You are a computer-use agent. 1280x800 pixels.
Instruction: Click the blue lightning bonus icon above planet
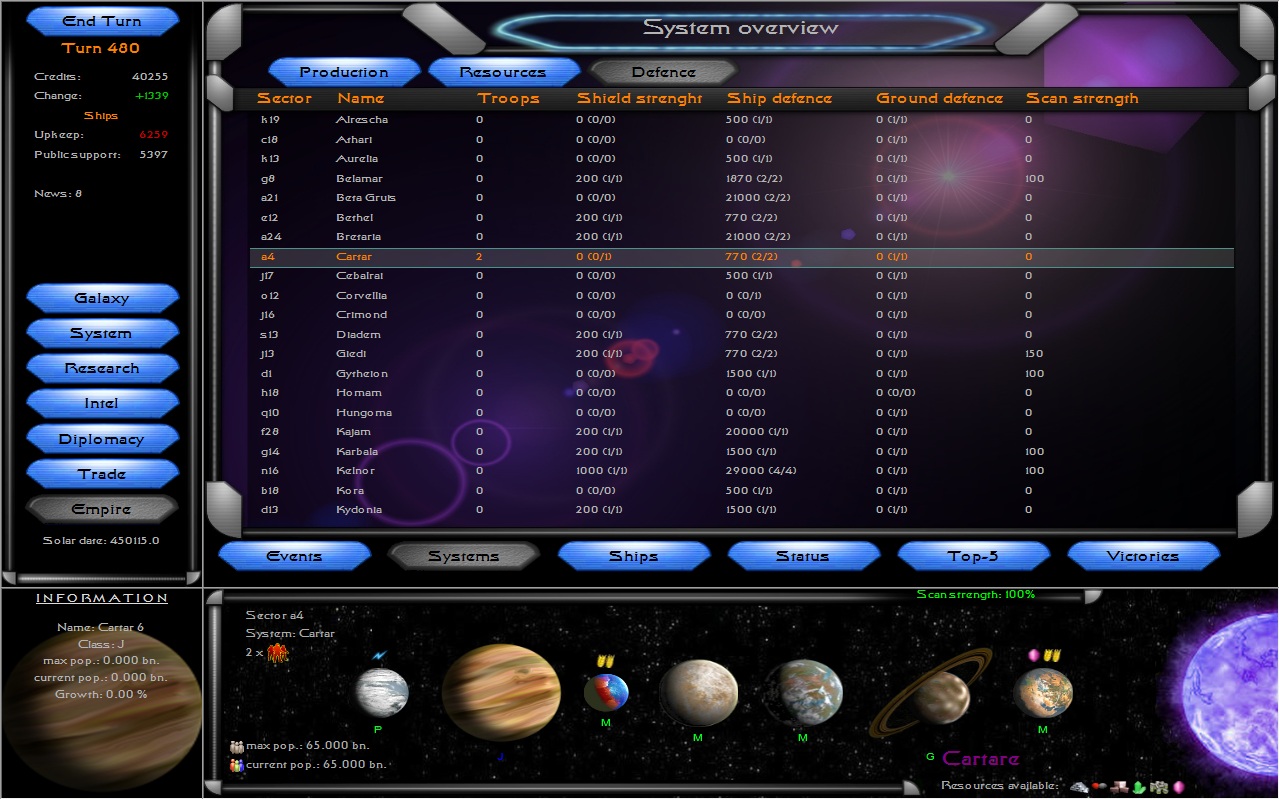379,656
